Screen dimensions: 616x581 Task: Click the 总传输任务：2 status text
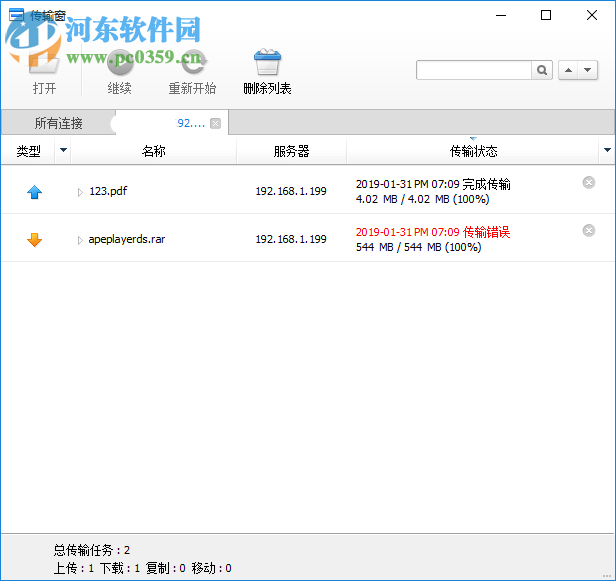(x=92, y=550)
